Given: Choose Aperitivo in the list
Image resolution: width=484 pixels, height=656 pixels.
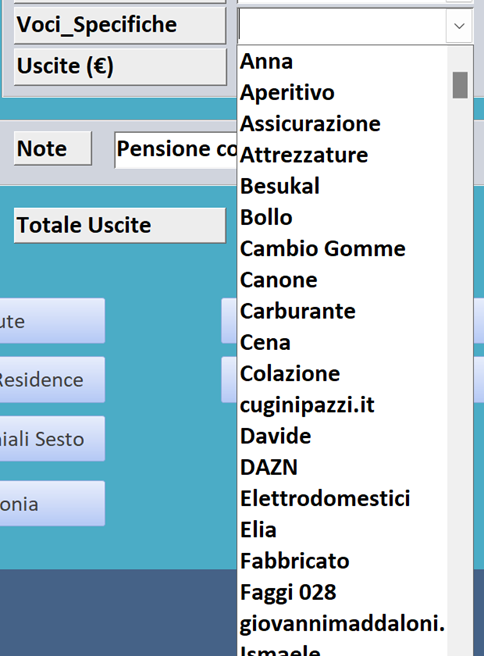Looking at the screenshot, I should coord(342,92).
